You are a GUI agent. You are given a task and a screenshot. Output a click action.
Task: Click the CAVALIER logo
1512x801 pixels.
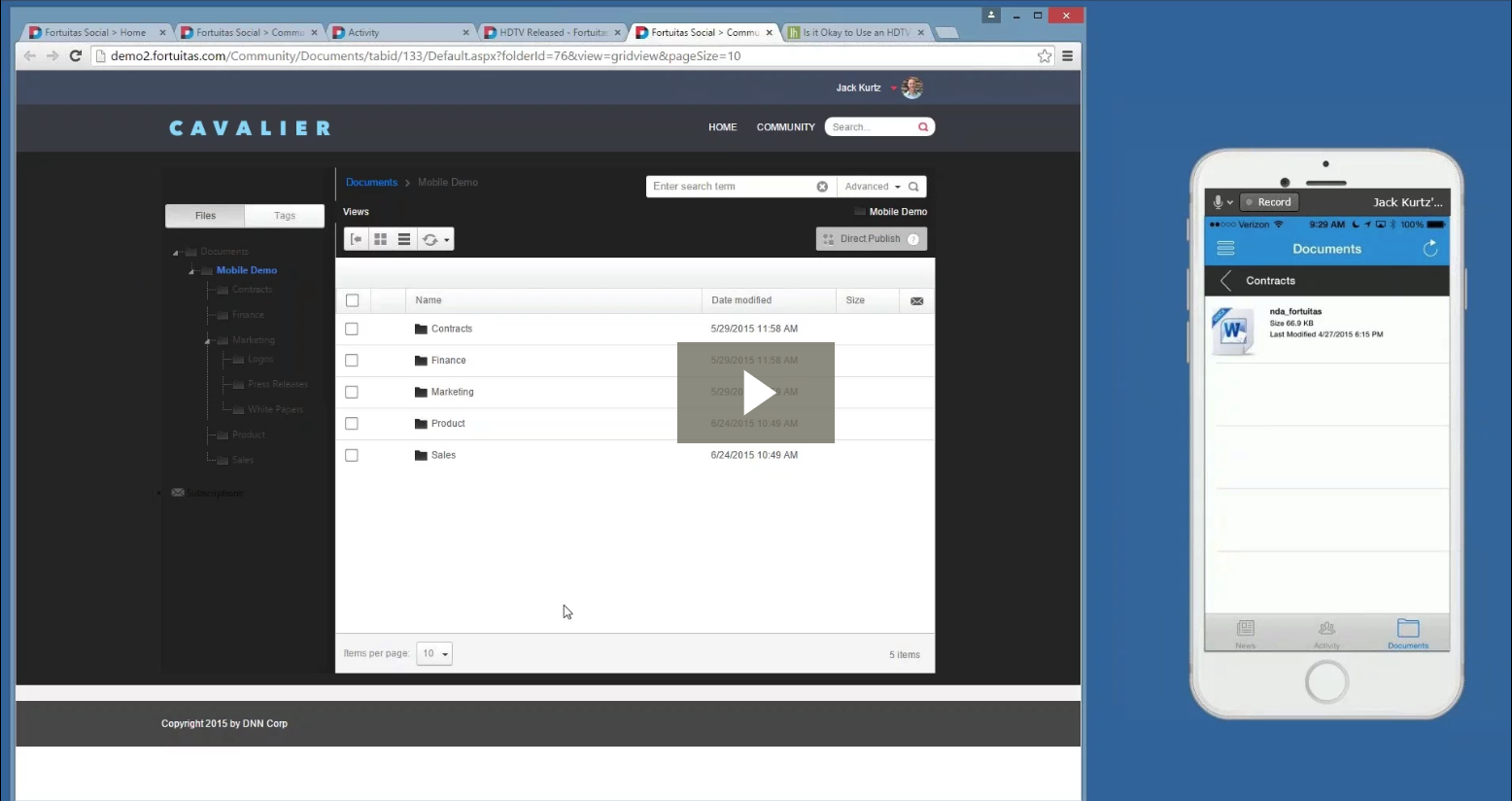(250, 128)
